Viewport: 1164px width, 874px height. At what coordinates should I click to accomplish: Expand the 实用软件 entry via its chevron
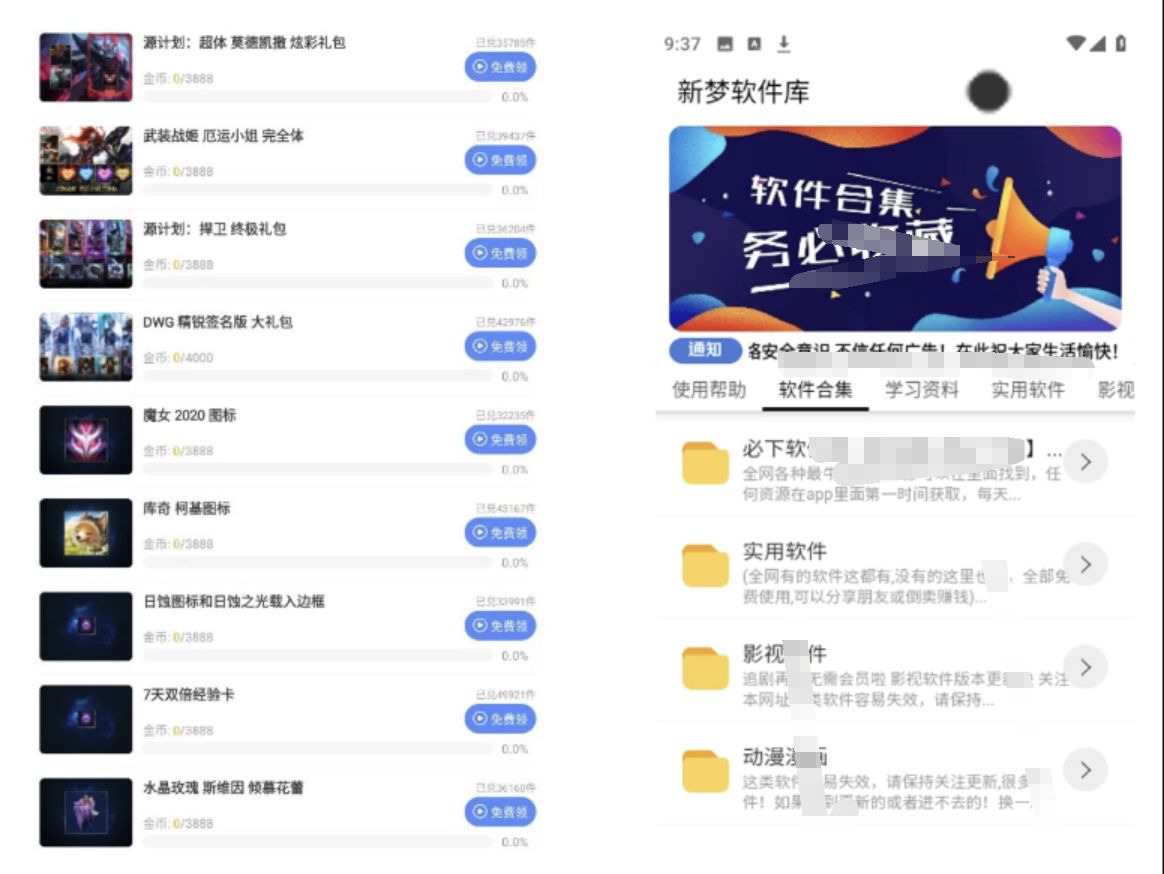point(1086,564)
